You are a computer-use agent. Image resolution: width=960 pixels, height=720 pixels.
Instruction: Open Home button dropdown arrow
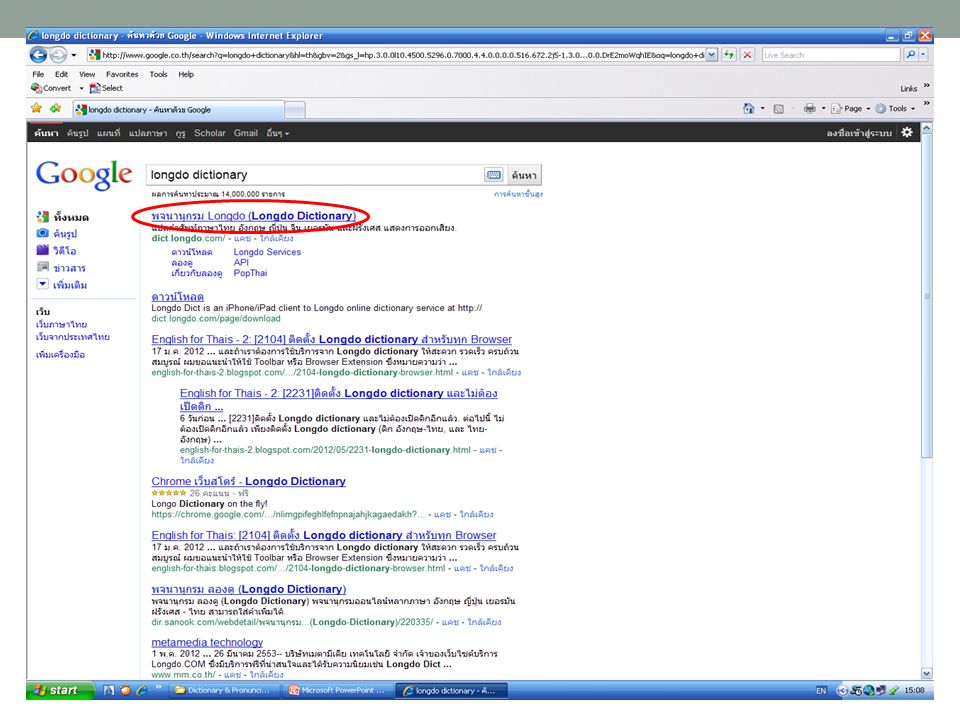[762, 108]
